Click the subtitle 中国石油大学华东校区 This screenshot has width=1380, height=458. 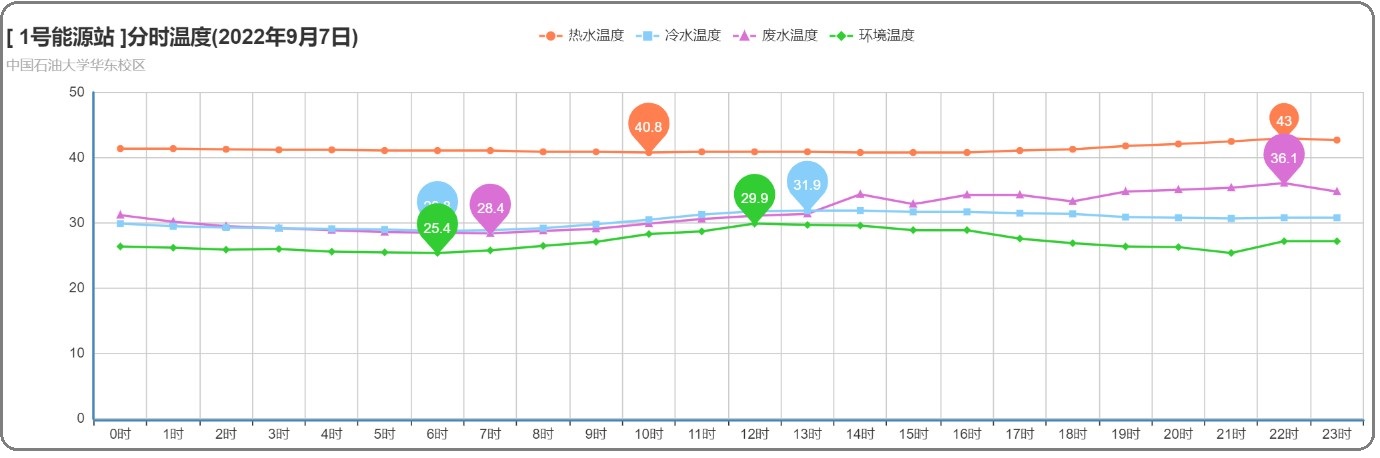tap(76, 65)
